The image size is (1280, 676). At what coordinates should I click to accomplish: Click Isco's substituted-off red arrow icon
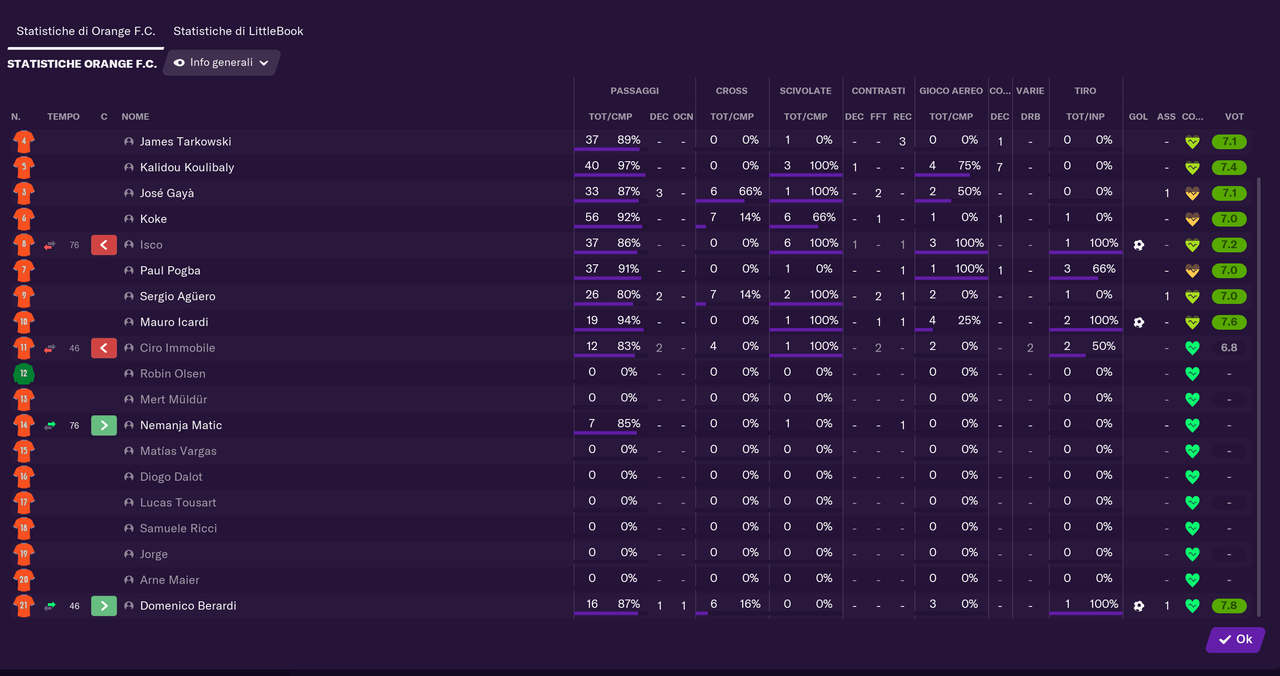[x=104, y=245]
